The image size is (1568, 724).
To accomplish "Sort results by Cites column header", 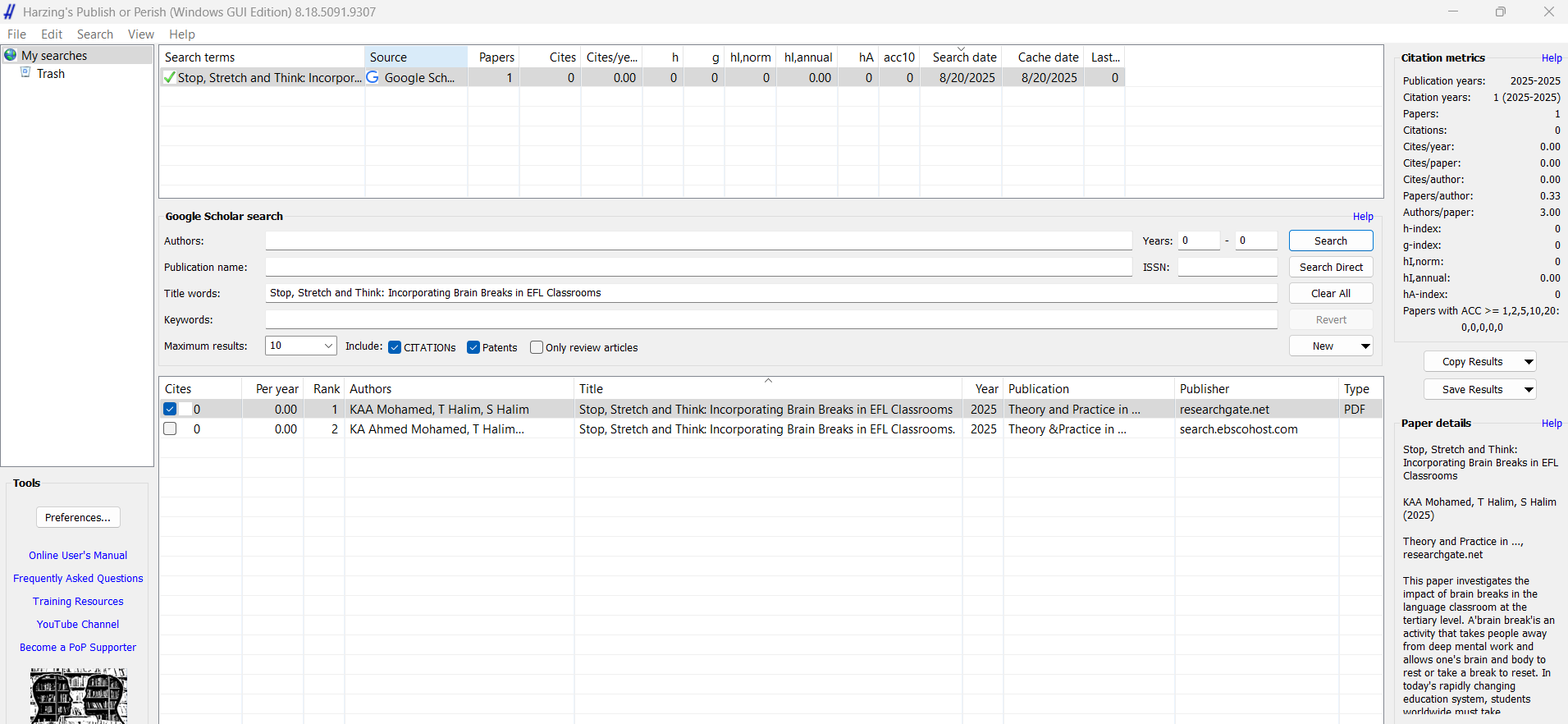I will point(200,388).
